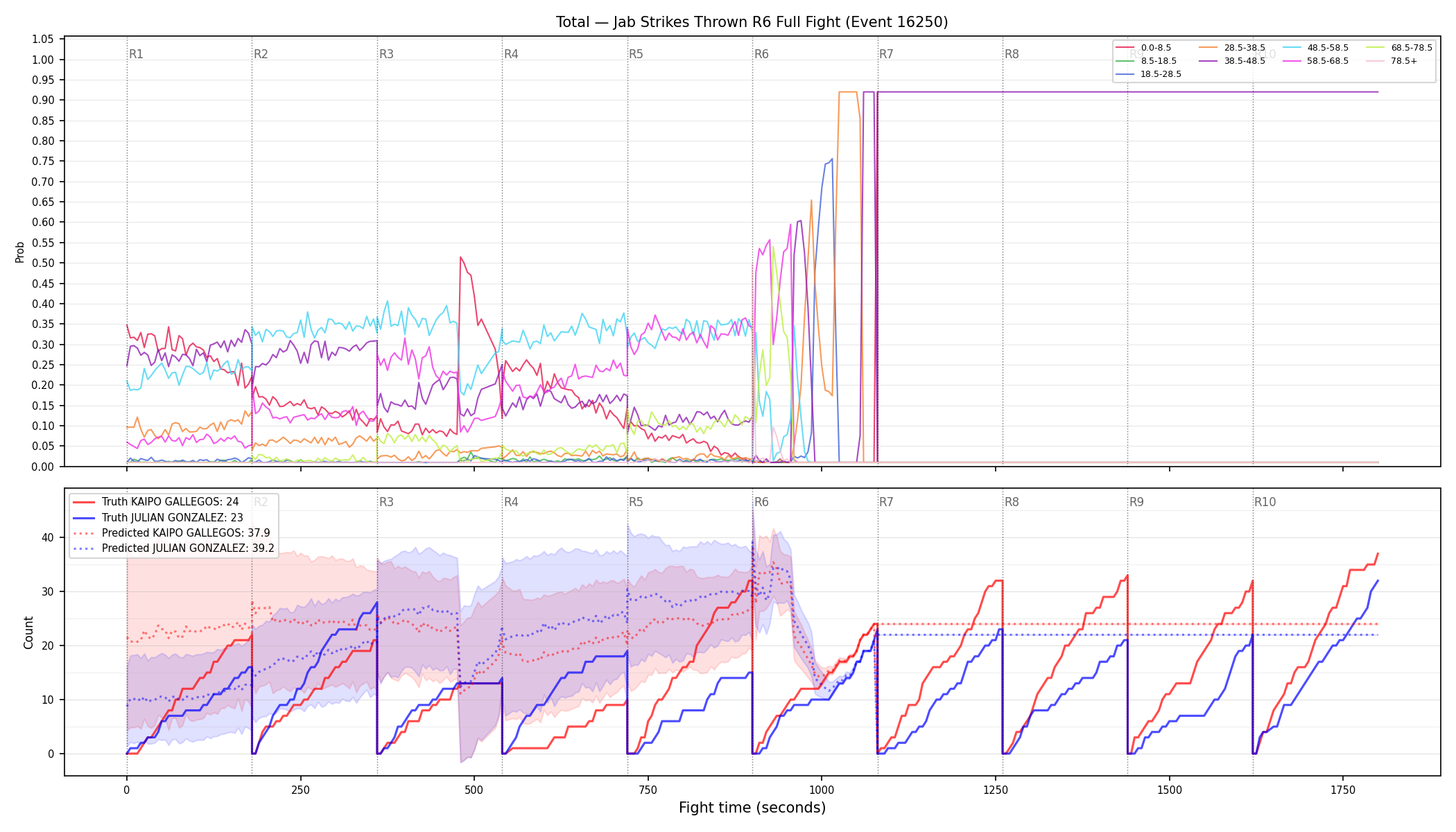Click the R6 round marker in the Count chart
The height and width of the screenshot is (832, 1456).
pos(761,502)
